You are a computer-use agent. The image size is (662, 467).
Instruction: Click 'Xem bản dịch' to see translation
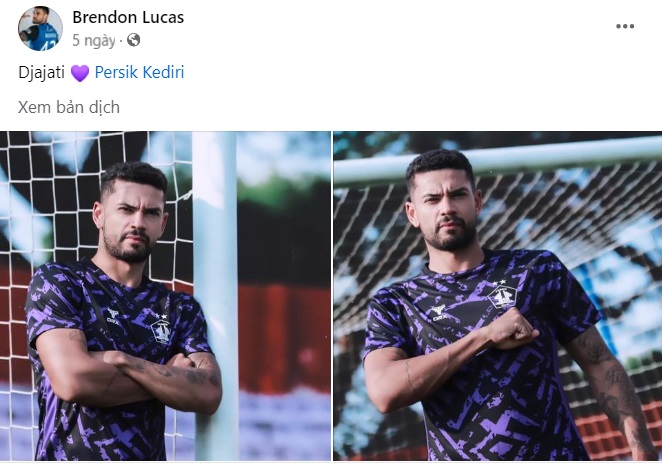[x=69, y=107]
